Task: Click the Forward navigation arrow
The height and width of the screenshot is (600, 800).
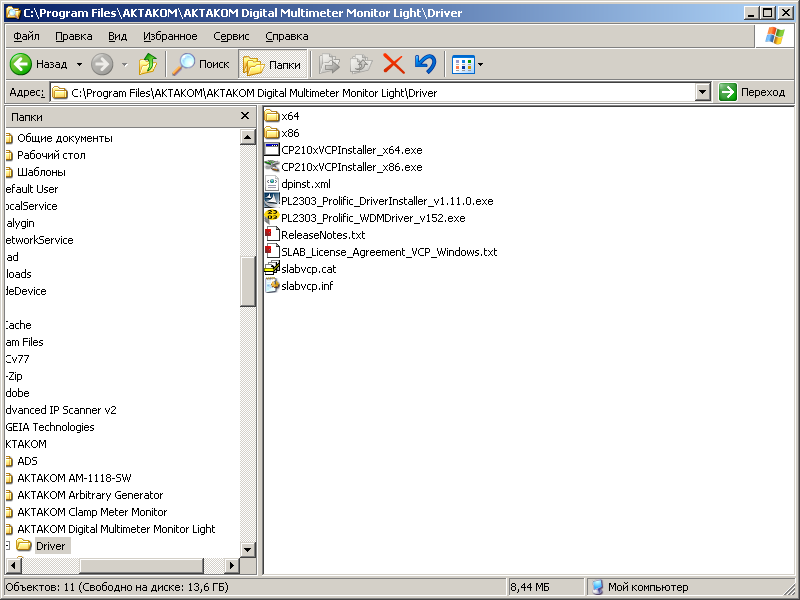Action: (x=102, y=64)
